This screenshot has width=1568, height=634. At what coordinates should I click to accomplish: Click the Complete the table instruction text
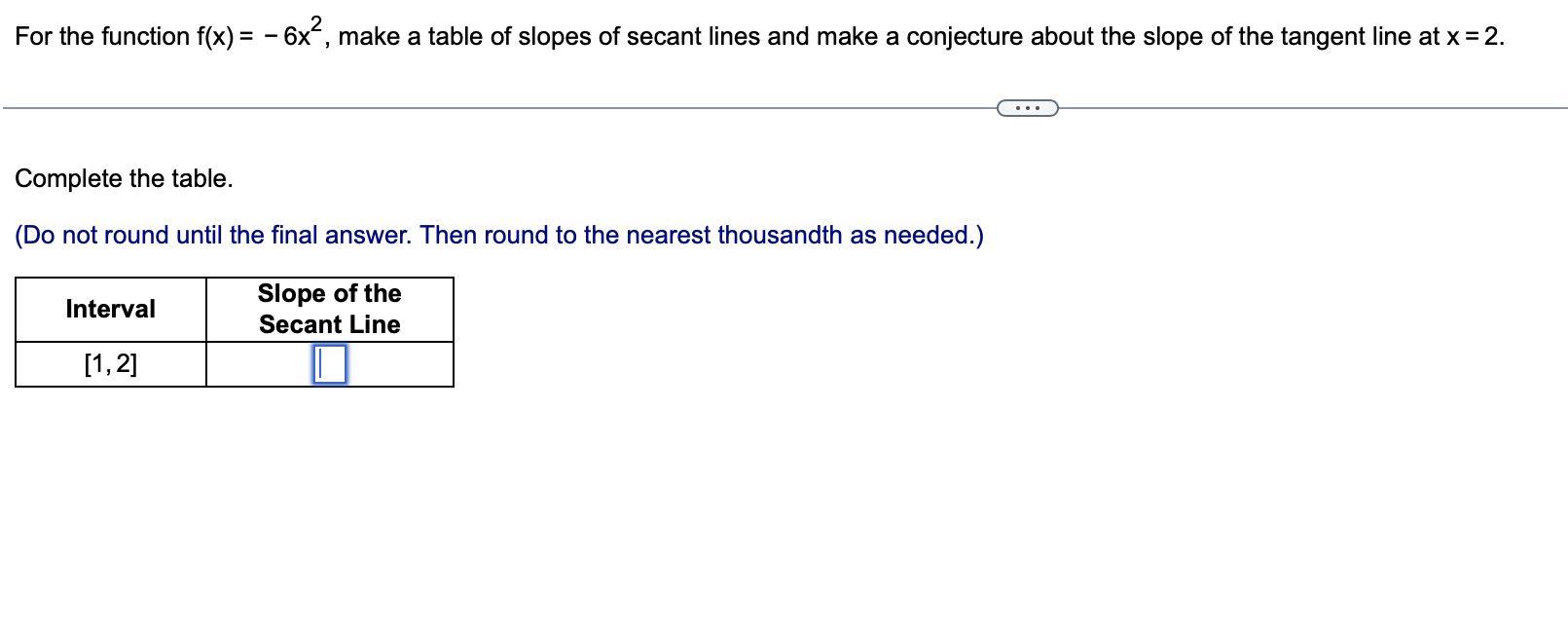point(123,178)
